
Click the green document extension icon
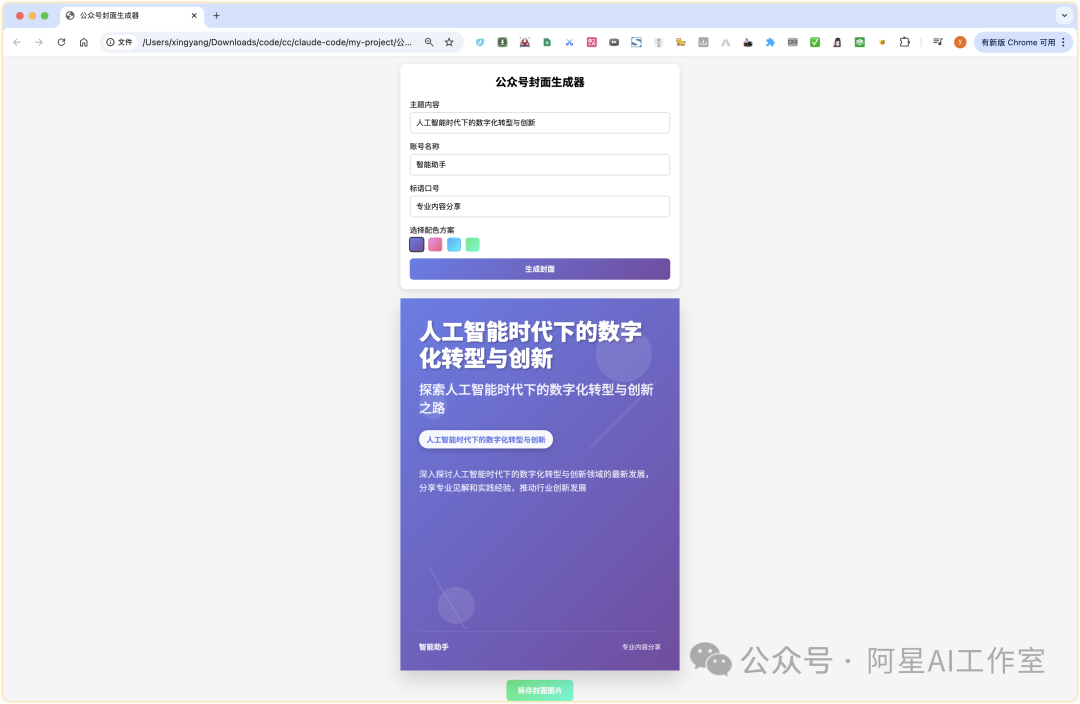(547, 42)
